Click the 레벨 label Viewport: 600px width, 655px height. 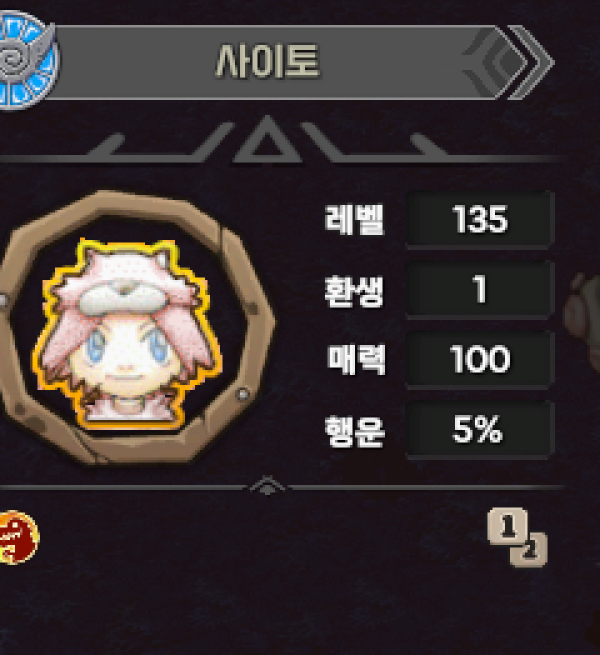354,219
